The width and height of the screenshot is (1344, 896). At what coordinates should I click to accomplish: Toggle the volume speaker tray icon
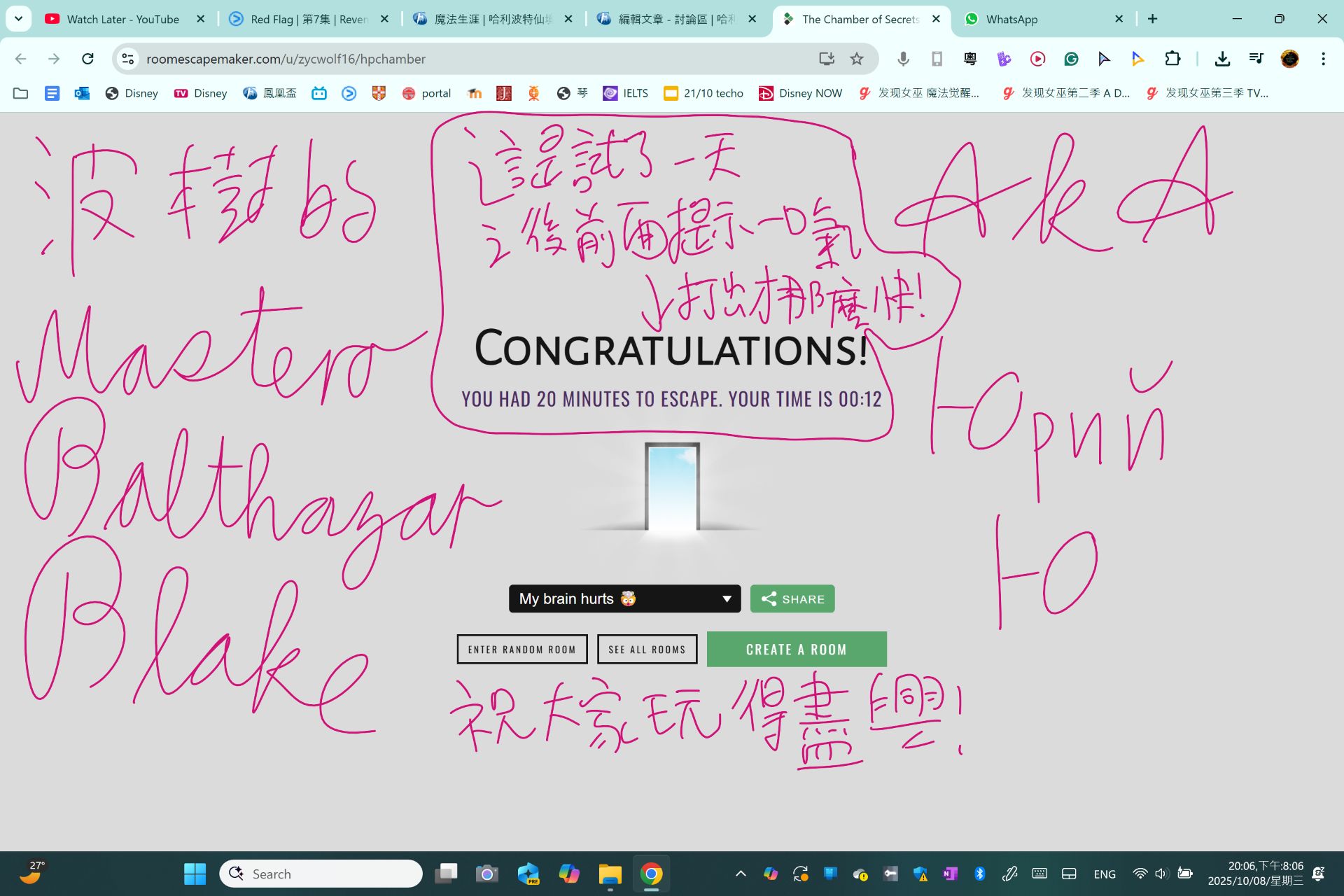click(x=1161, y=874)
